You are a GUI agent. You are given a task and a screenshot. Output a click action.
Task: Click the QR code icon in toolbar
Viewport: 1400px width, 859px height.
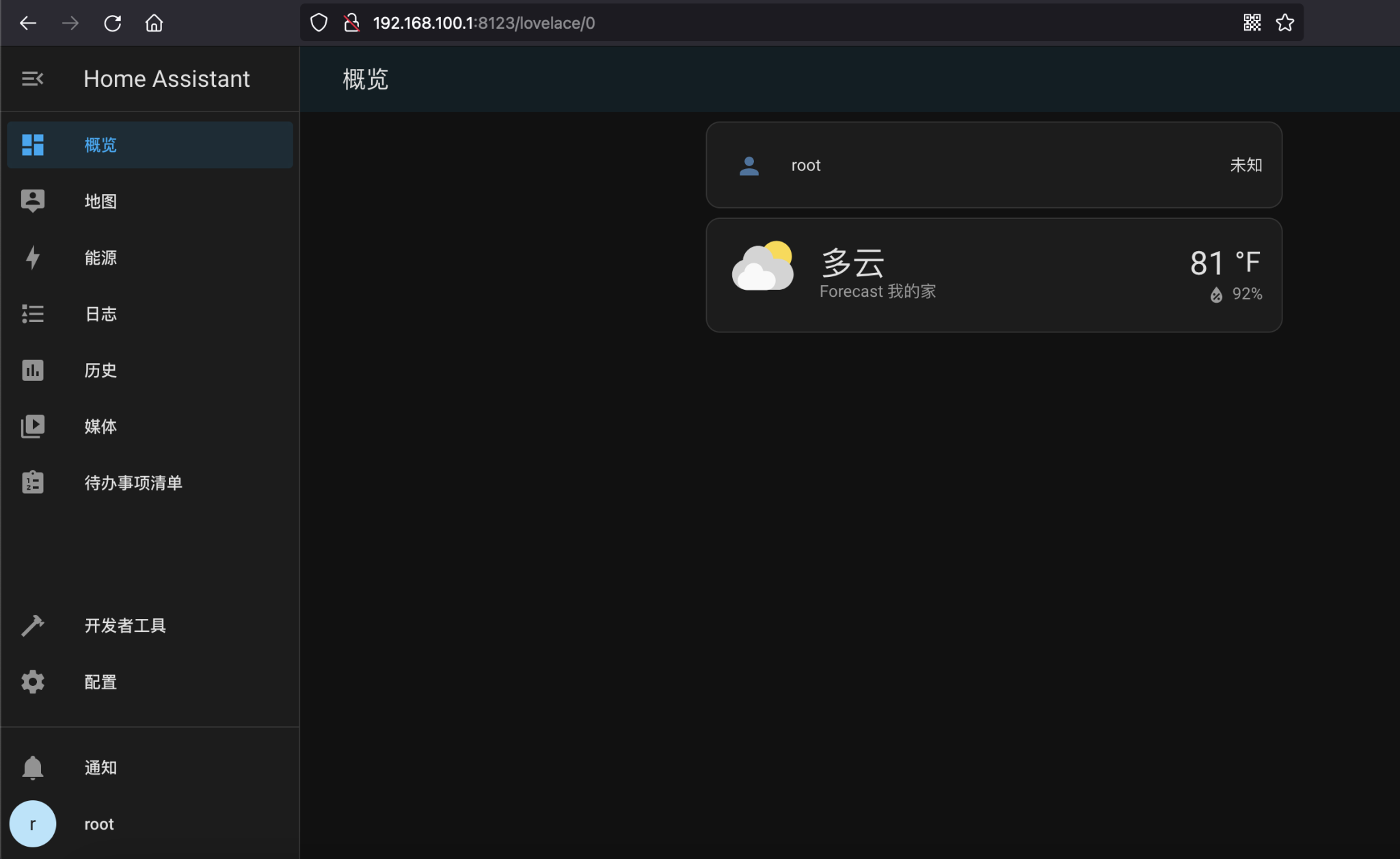1252,22
